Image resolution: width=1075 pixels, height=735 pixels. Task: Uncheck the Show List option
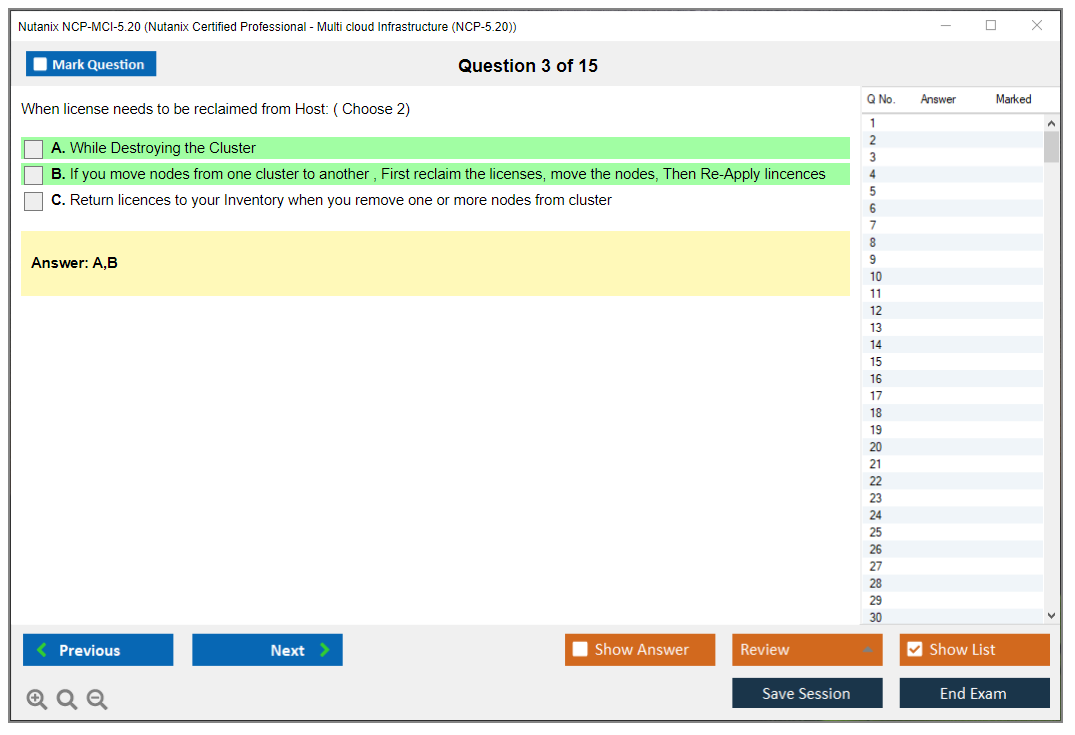(x=914, y=650)
